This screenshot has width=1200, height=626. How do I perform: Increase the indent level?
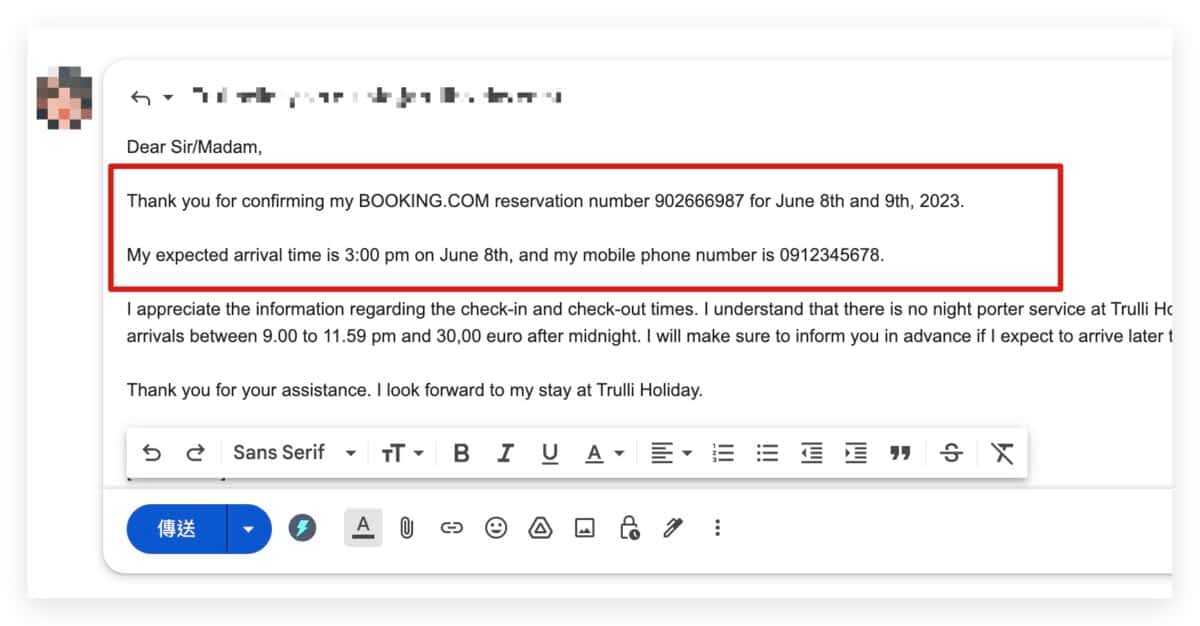(855, 453)
